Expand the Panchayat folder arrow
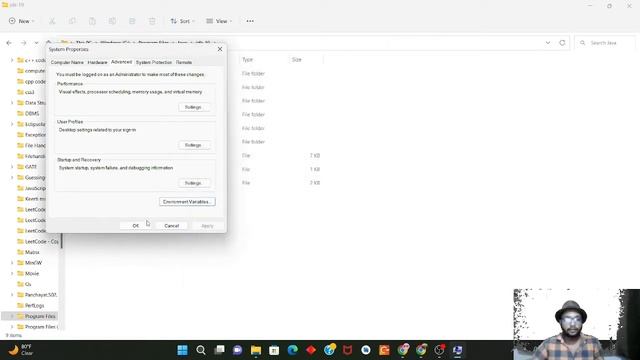The image size is (640, 360). coord(12,295)
